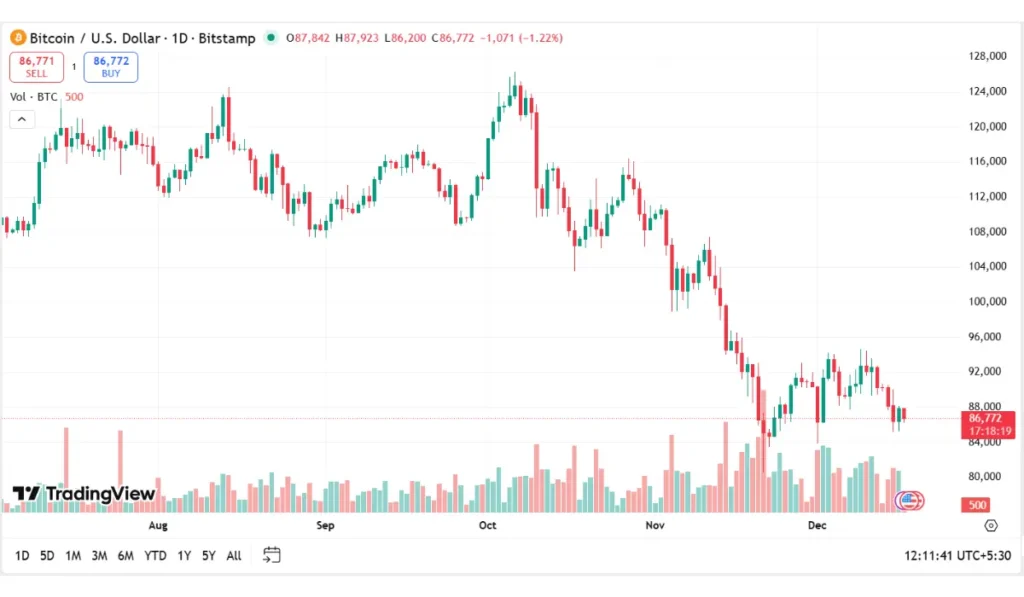1024x597 pixels.
Task: Click the 86,771 SELL button
Action: coord(36,65)
